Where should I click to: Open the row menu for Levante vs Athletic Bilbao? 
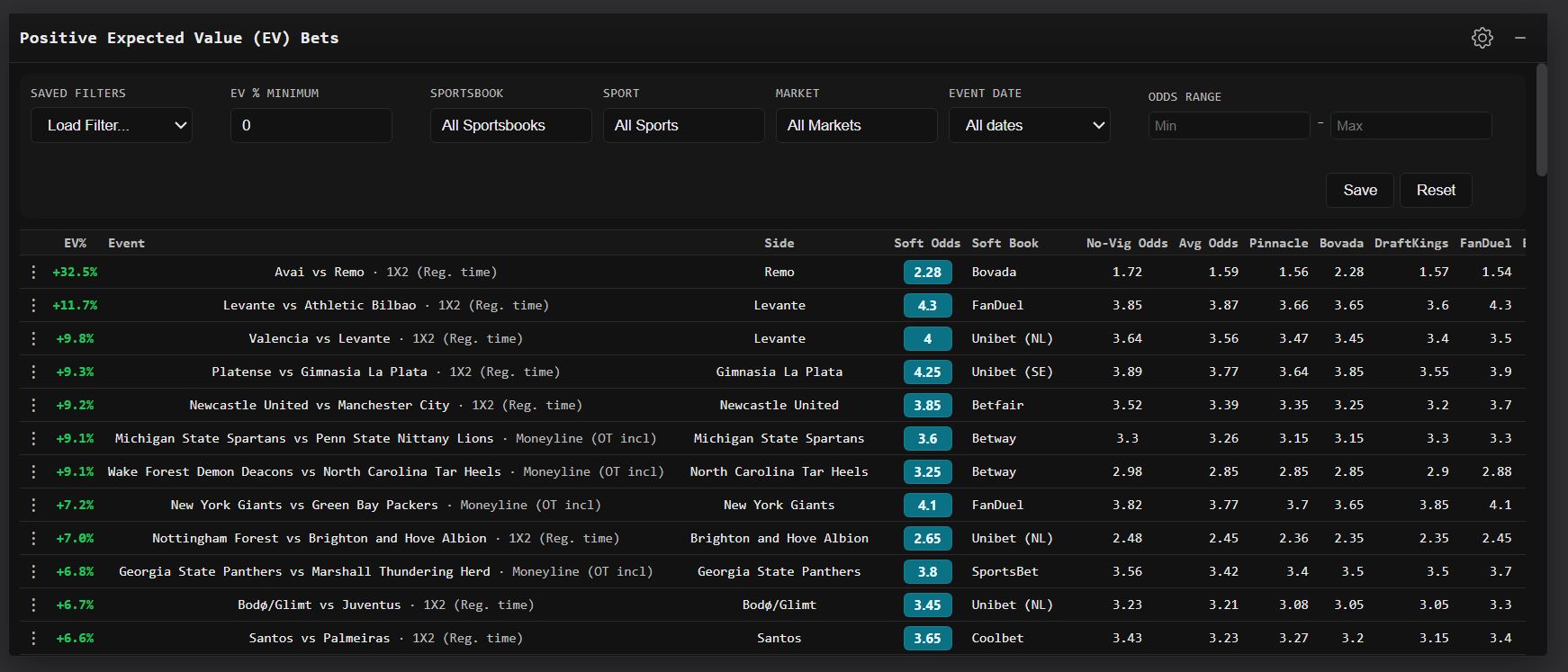[x=33, y=305]
